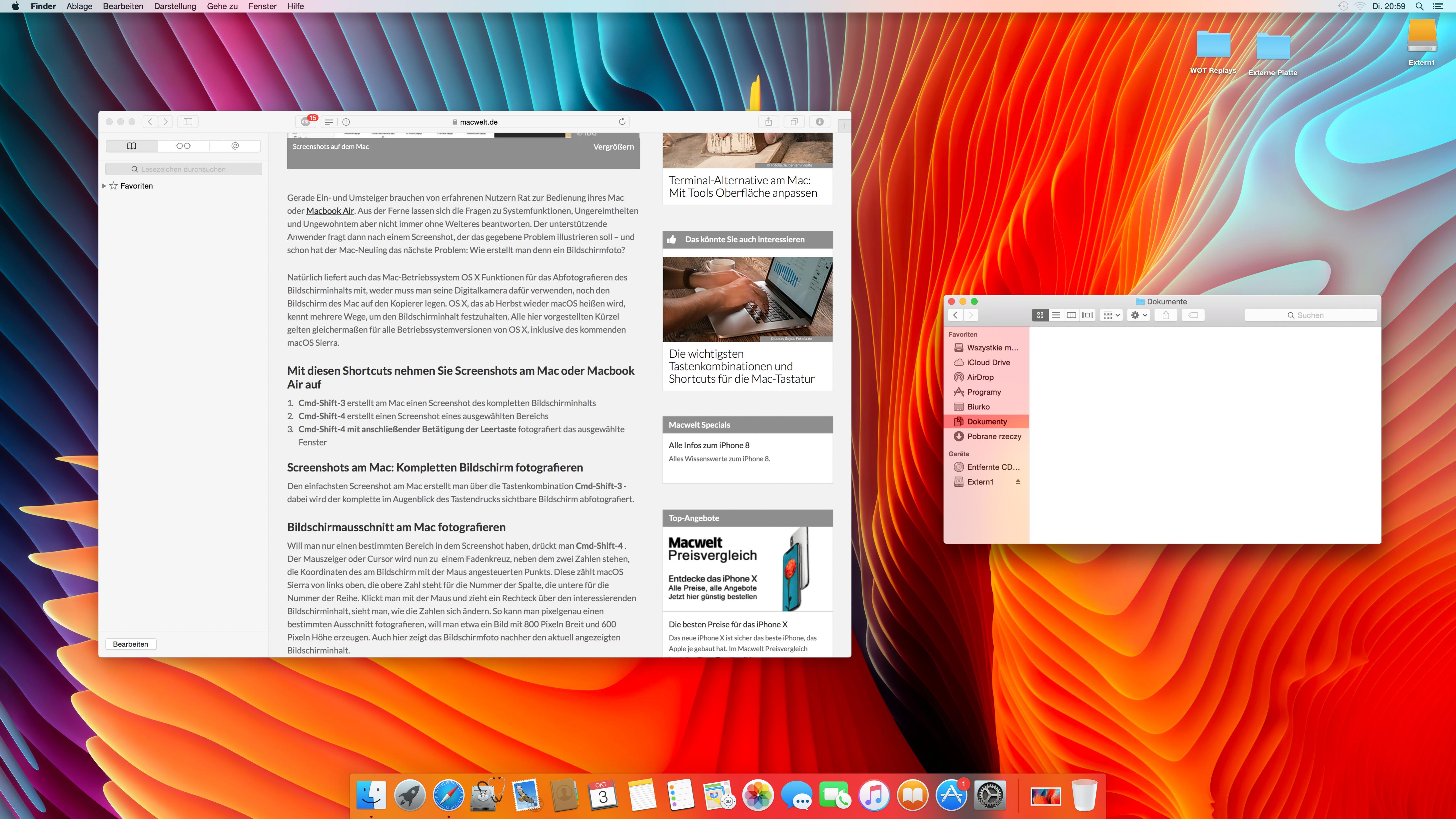Select AirDrop in Finder sidebar
1456x819 pixels.
pos(986,377)
